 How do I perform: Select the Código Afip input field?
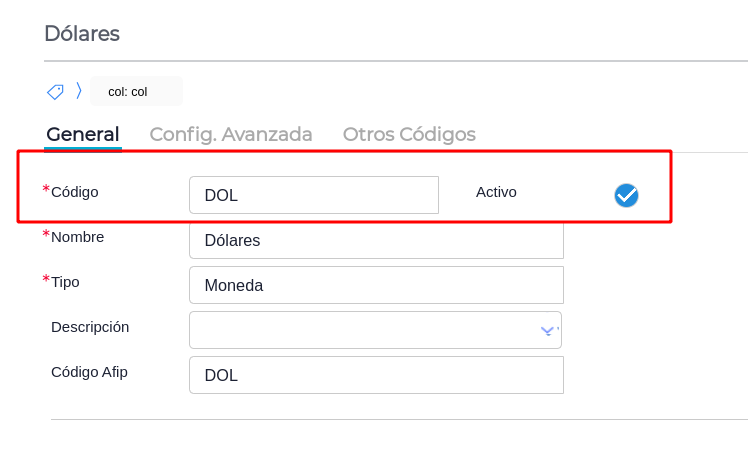click(375, 375)
